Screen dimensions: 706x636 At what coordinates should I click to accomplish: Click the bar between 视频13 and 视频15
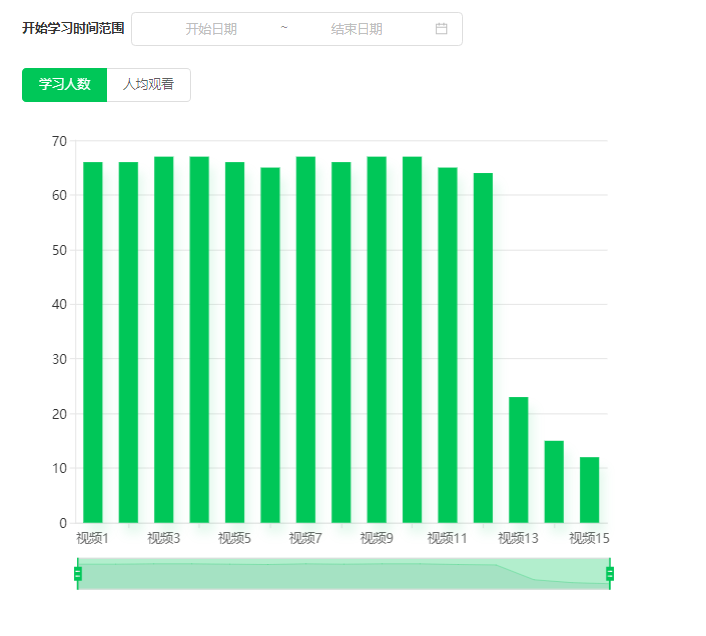554,482
